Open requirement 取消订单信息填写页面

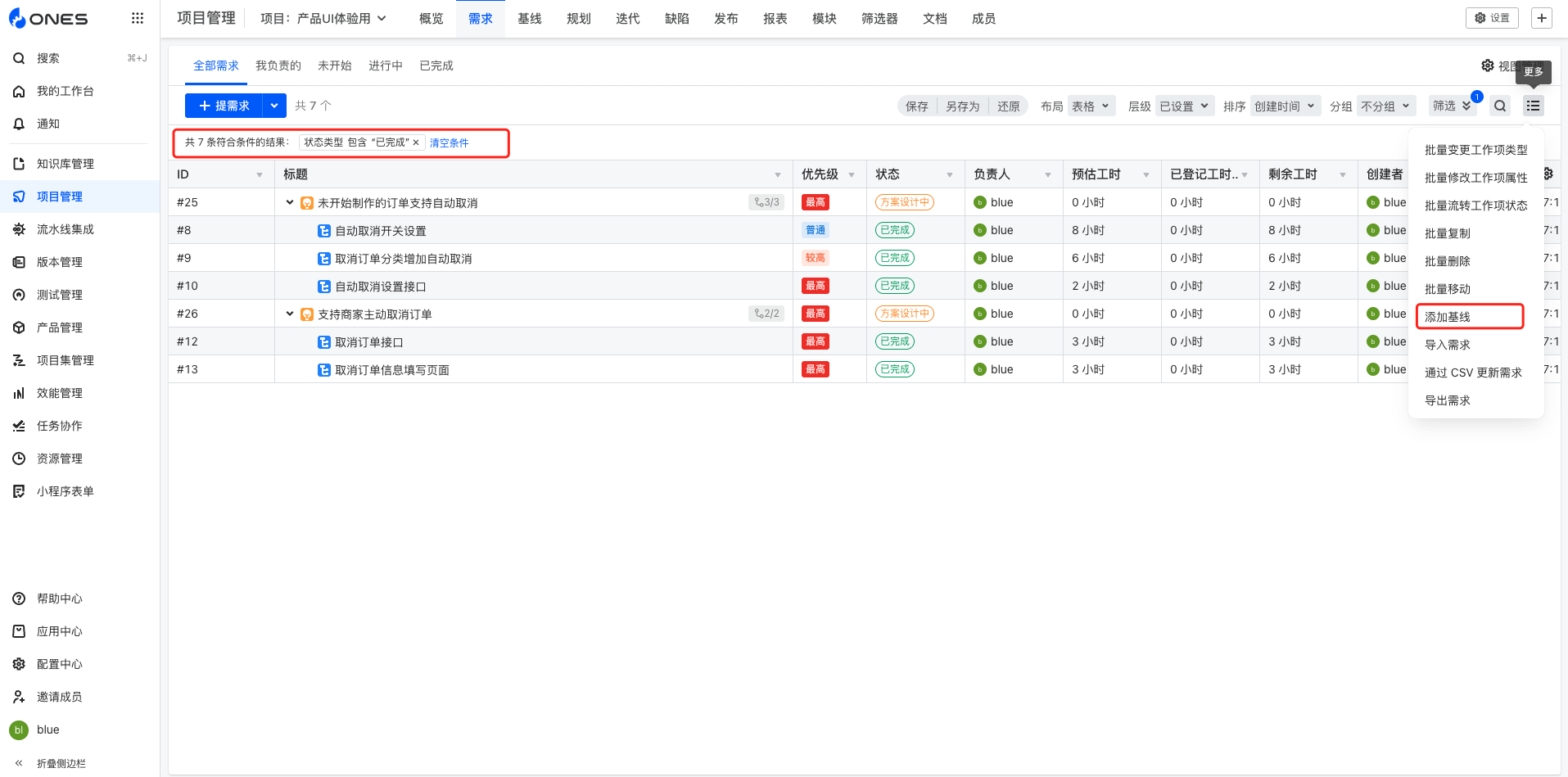[x=392, y=370]
